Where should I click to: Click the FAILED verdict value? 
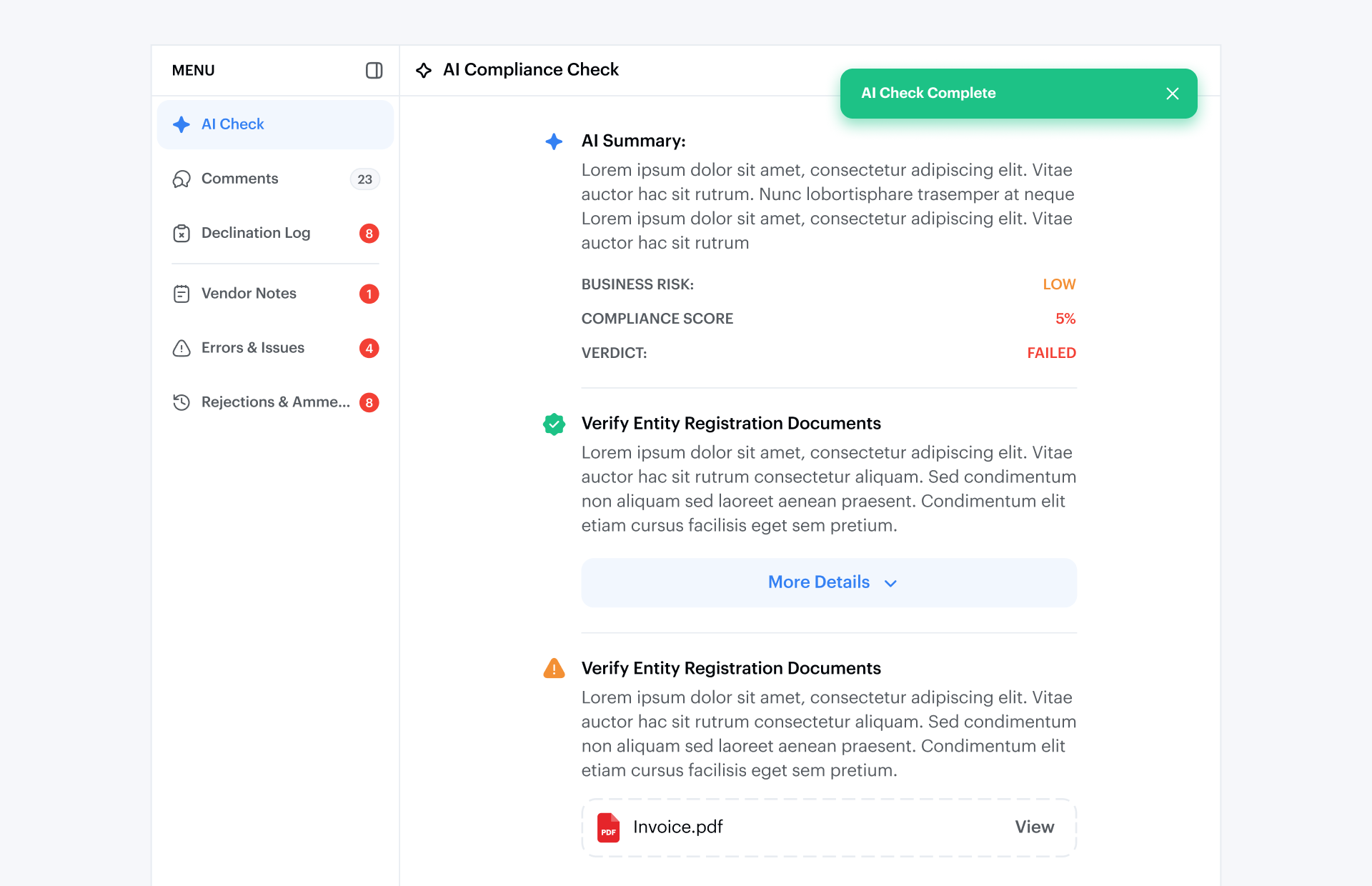tap(1051, 353)
